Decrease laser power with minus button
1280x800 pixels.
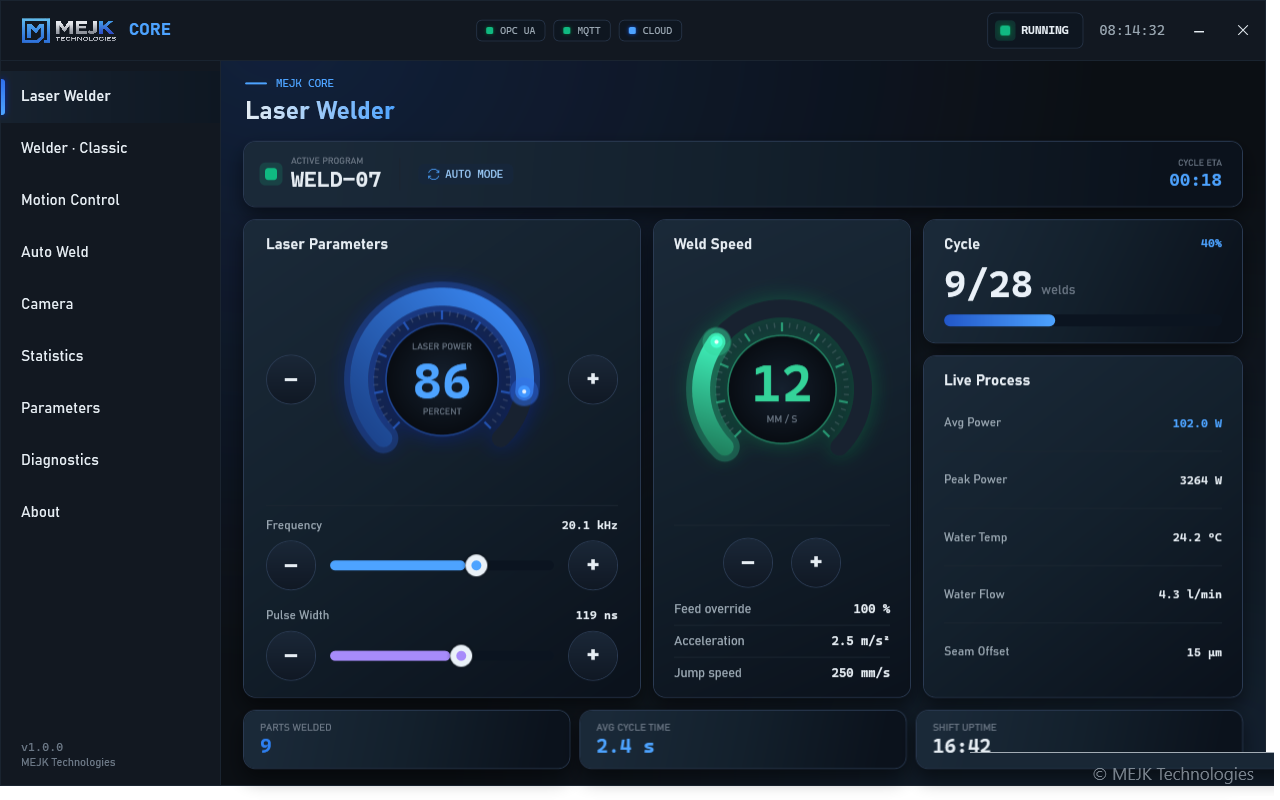[291, 380]
